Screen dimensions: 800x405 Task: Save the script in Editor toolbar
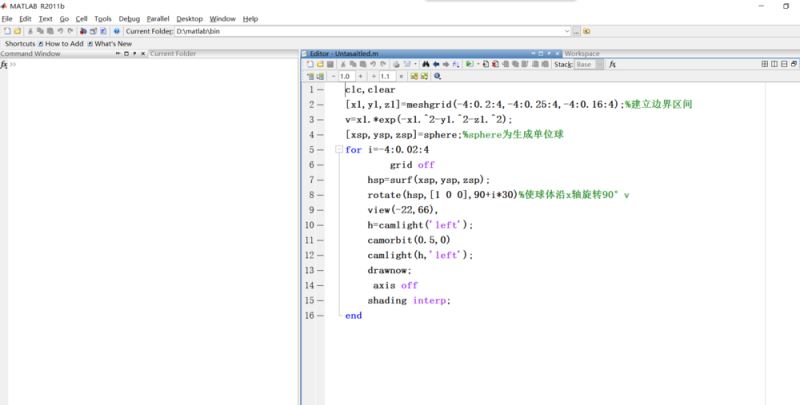(x=330, y=64)
